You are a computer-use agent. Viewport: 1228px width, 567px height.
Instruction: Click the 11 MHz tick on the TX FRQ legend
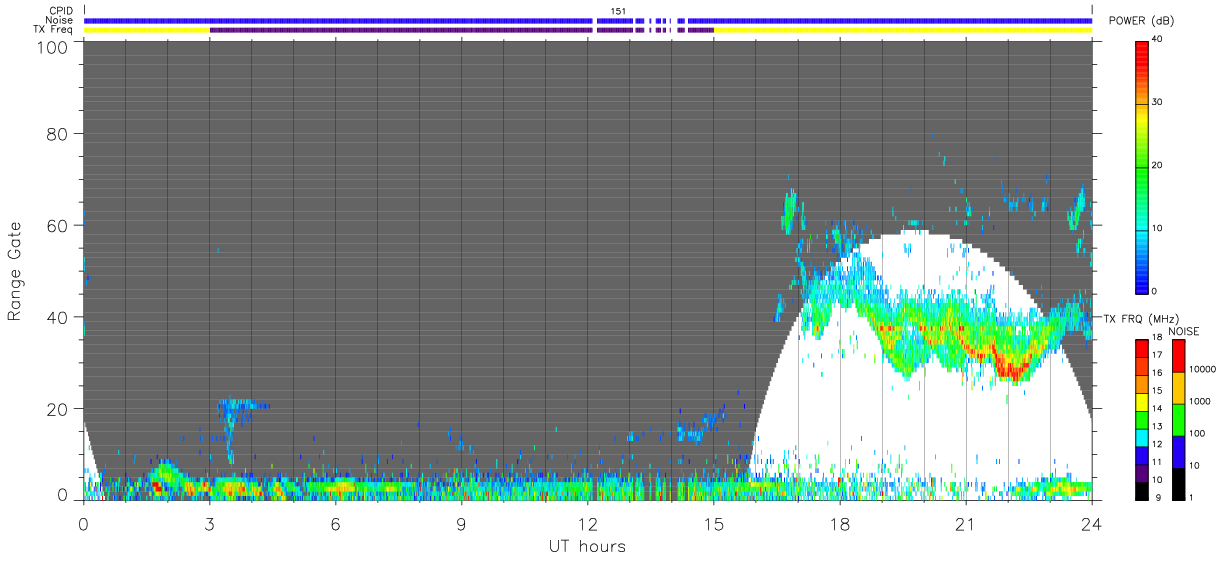click(1156, 462)
